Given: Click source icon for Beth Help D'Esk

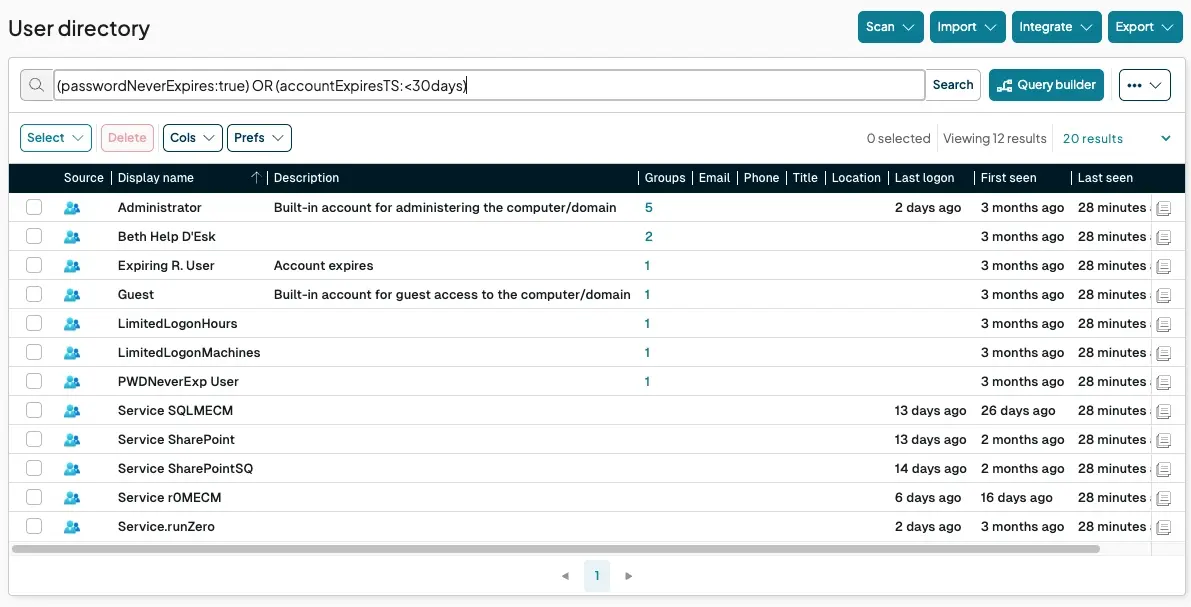Looking at the screenshot, I should tap(71, 237).
